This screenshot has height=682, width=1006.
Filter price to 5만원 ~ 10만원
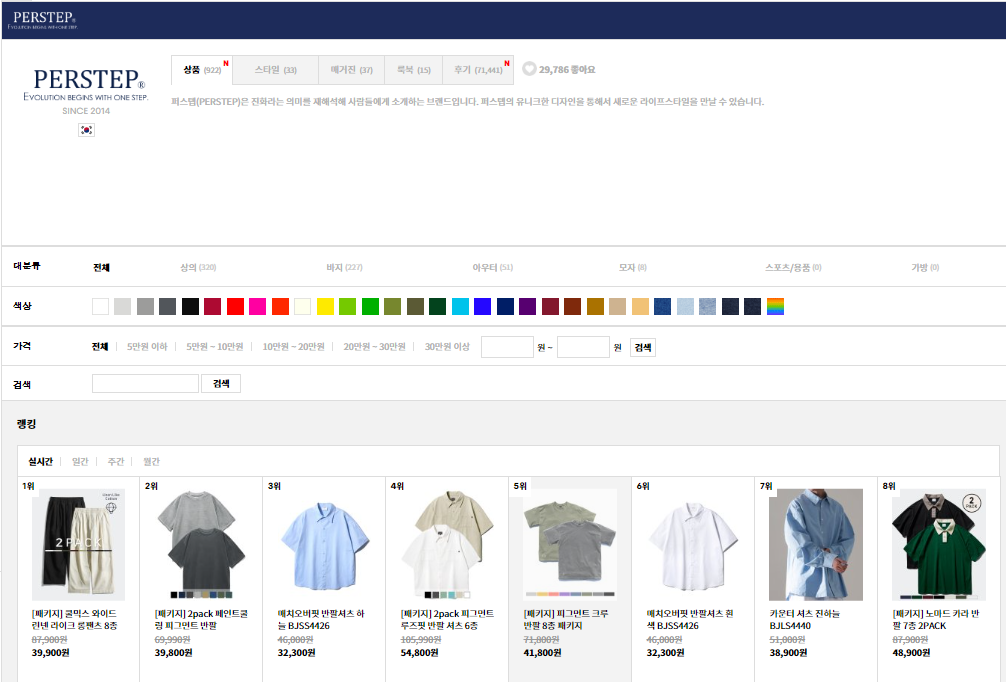[x=215, y=347]
